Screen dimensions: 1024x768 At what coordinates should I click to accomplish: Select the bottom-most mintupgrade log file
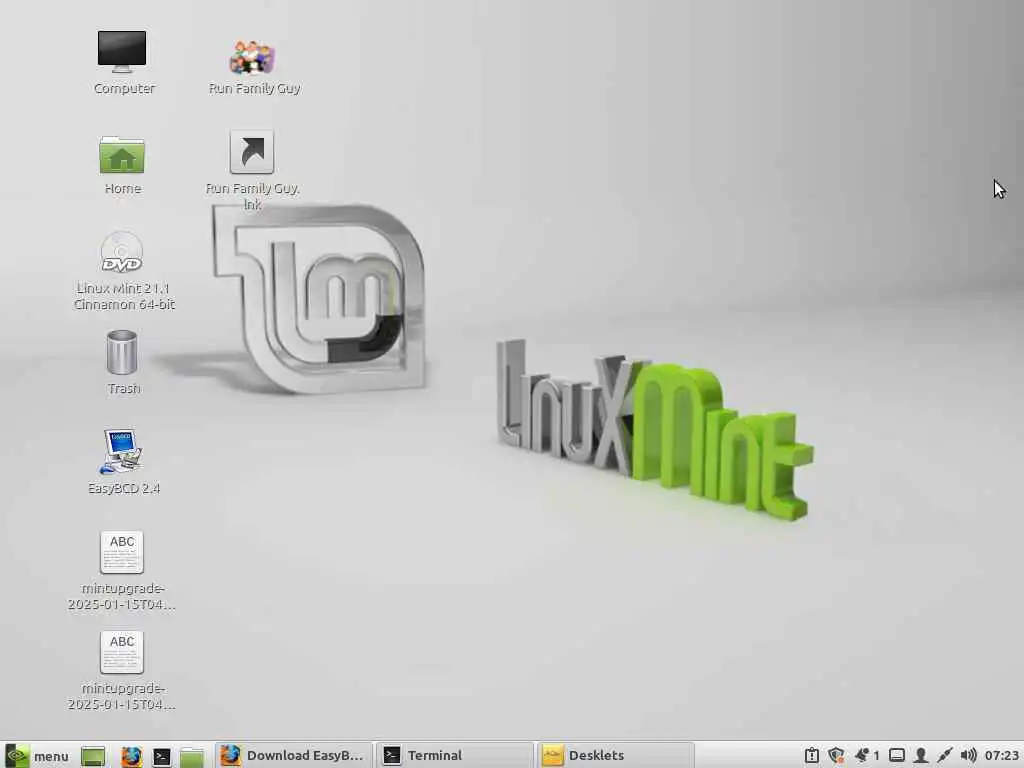click(x=122, y=652)
